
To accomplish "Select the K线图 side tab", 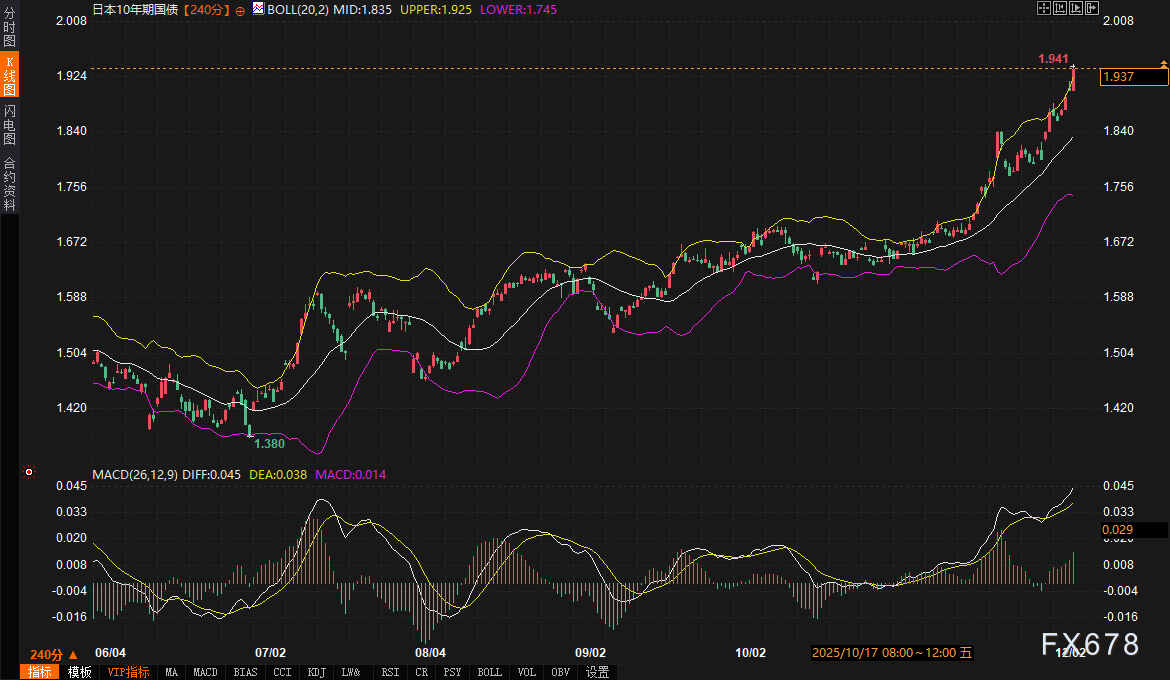I will point(9,76).
